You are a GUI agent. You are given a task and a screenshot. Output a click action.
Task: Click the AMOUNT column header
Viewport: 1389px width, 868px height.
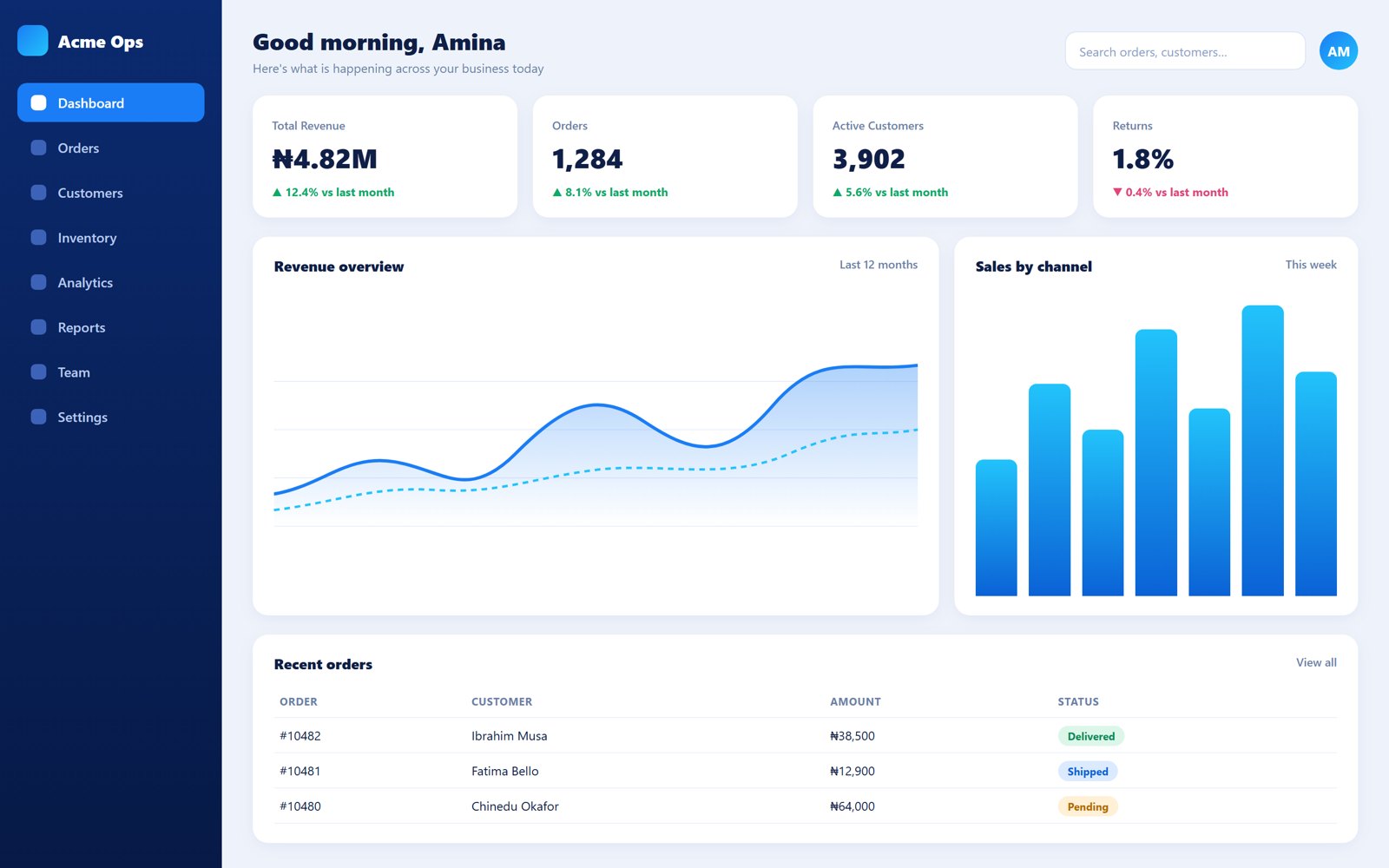click(x=855, y=701)
